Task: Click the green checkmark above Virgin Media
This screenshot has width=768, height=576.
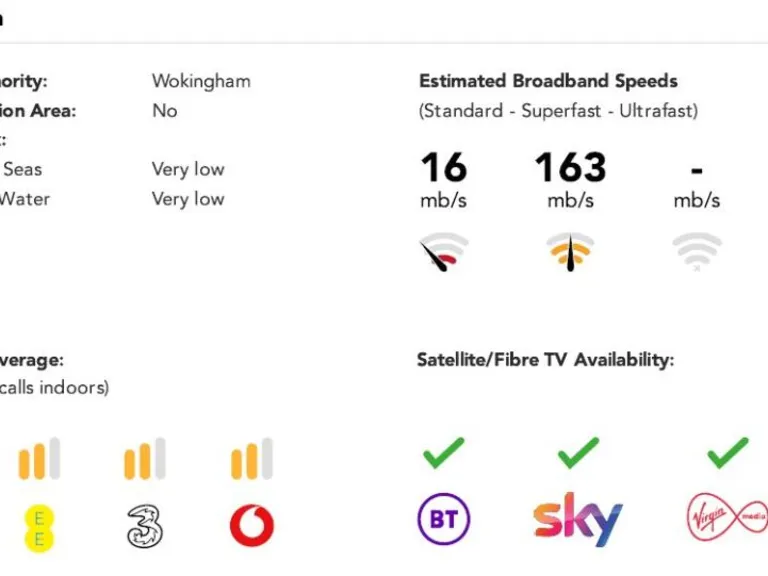Action: (x=727, y=453)
